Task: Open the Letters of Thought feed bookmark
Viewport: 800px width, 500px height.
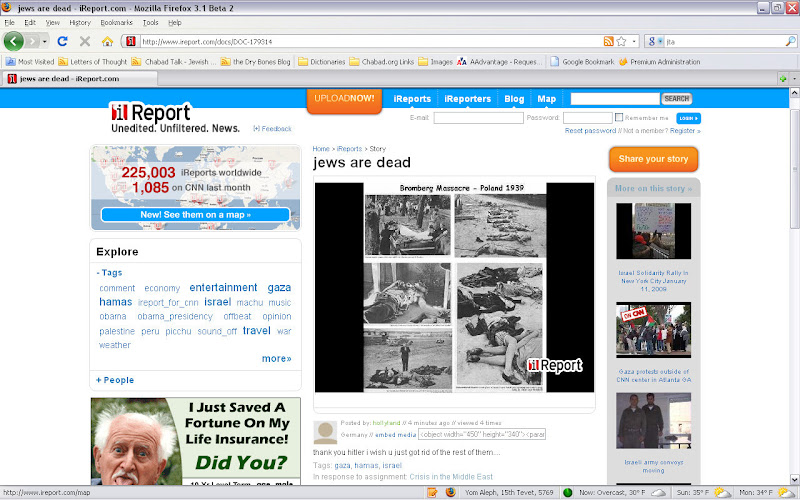Action: click(x=92, y=62)
